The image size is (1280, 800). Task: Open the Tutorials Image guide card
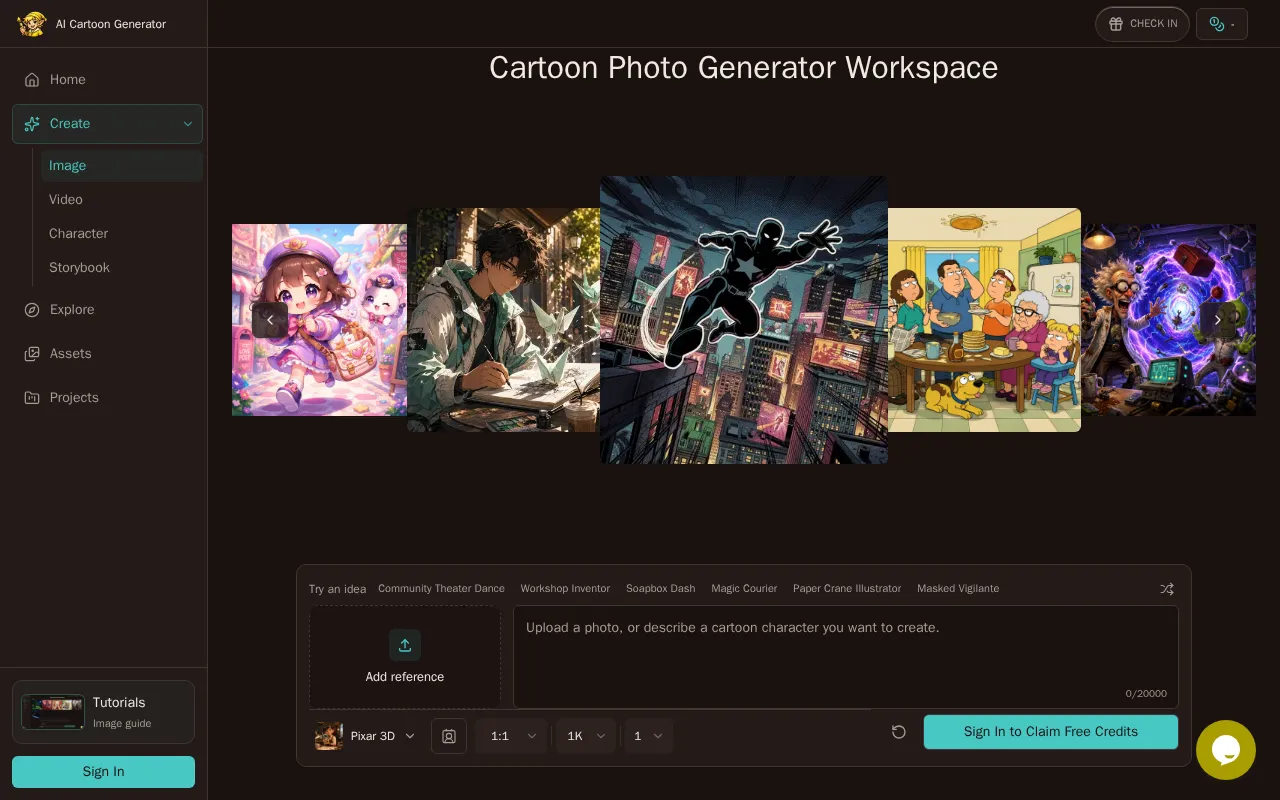103,712
